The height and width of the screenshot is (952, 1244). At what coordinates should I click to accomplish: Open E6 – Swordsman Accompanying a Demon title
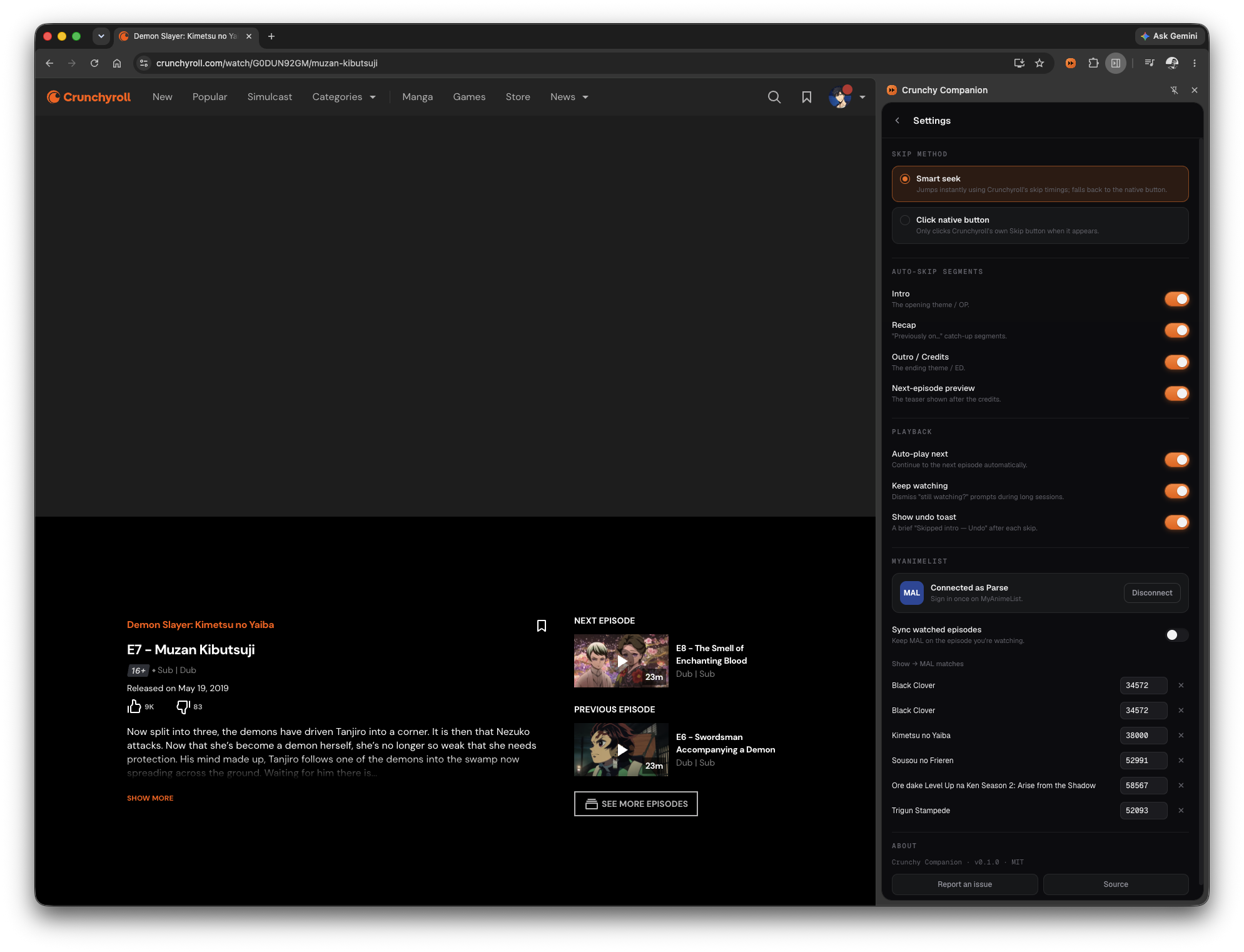coord(726,744)
